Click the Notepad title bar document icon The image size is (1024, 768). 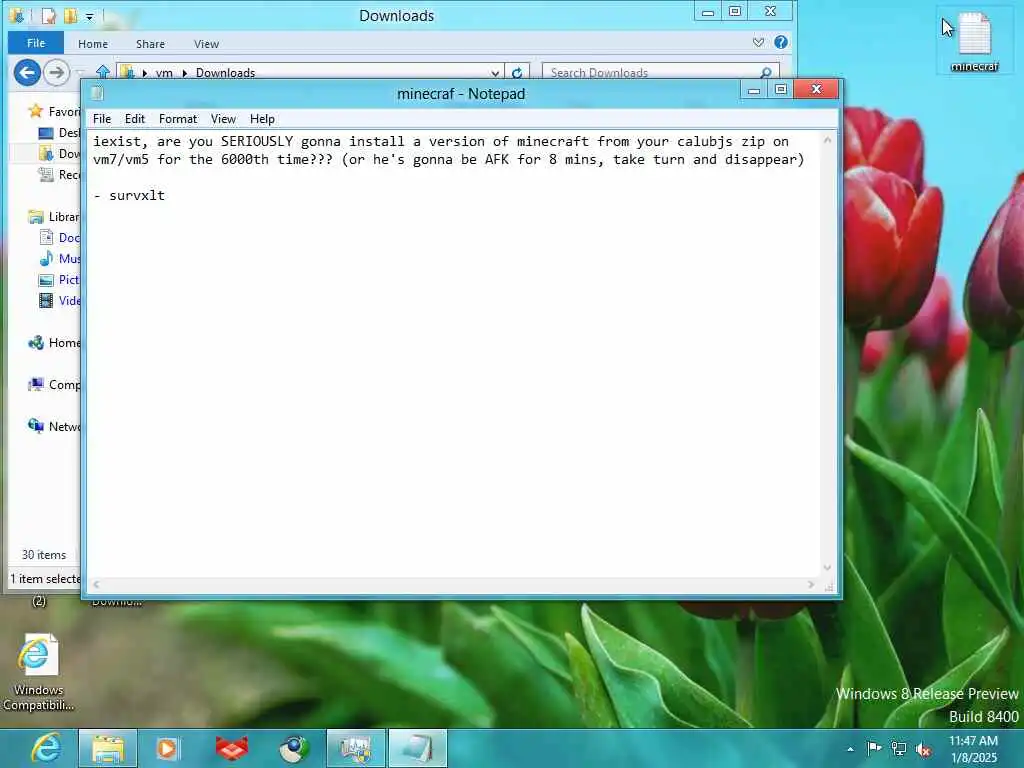tap(97, 93)
